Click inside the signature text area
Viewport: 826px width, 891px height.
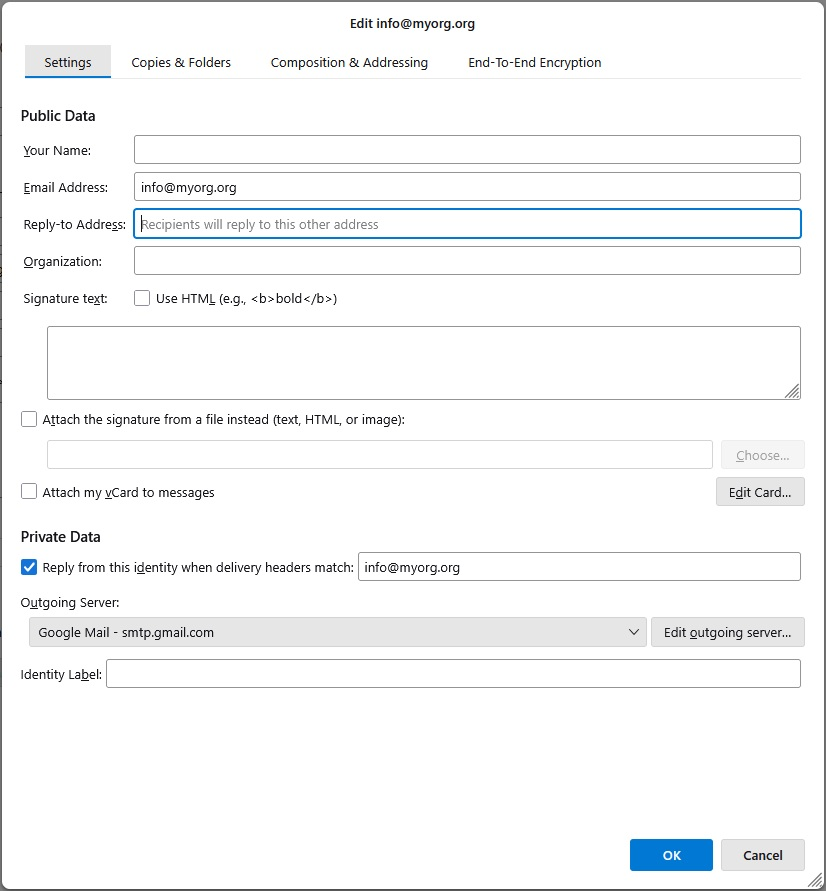pyautogui.click(x=423, y=363)
